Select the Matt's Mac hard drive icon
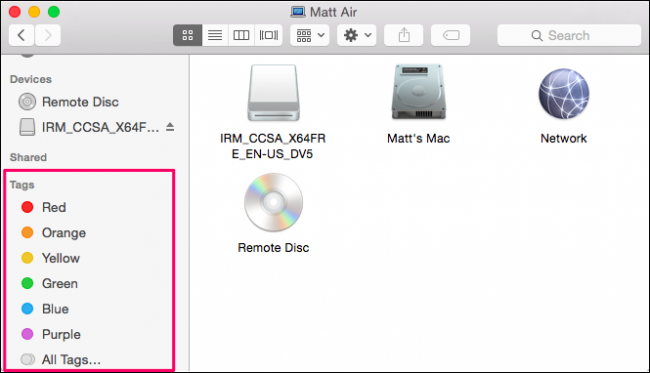650x373 pixels. point(419,92)
